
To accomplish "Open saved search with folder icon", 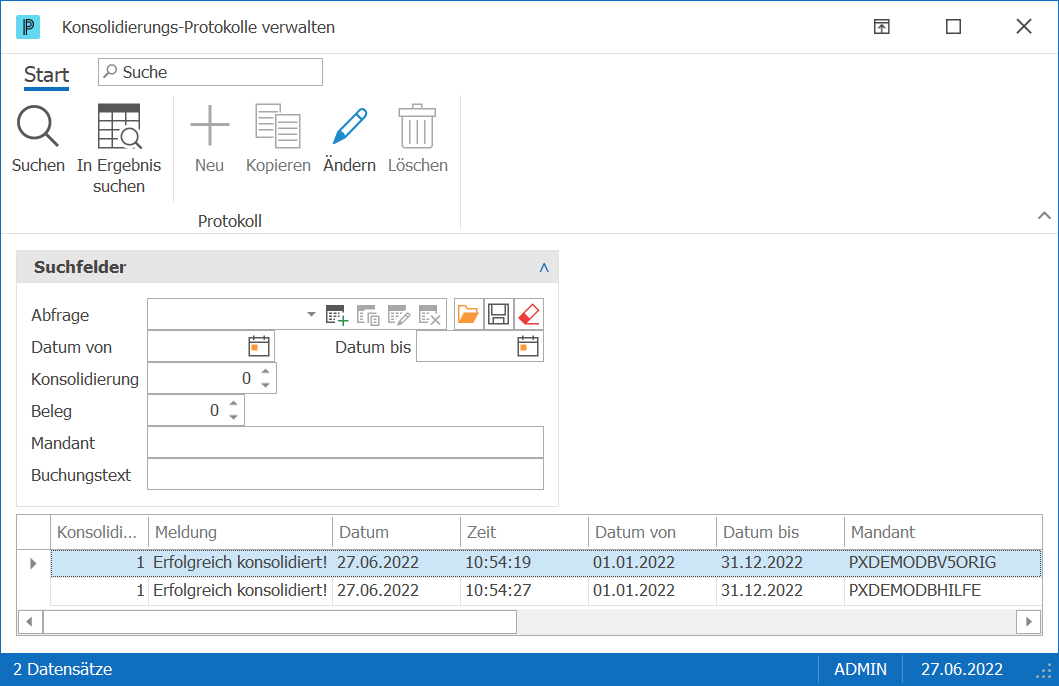I will [468, 314].
